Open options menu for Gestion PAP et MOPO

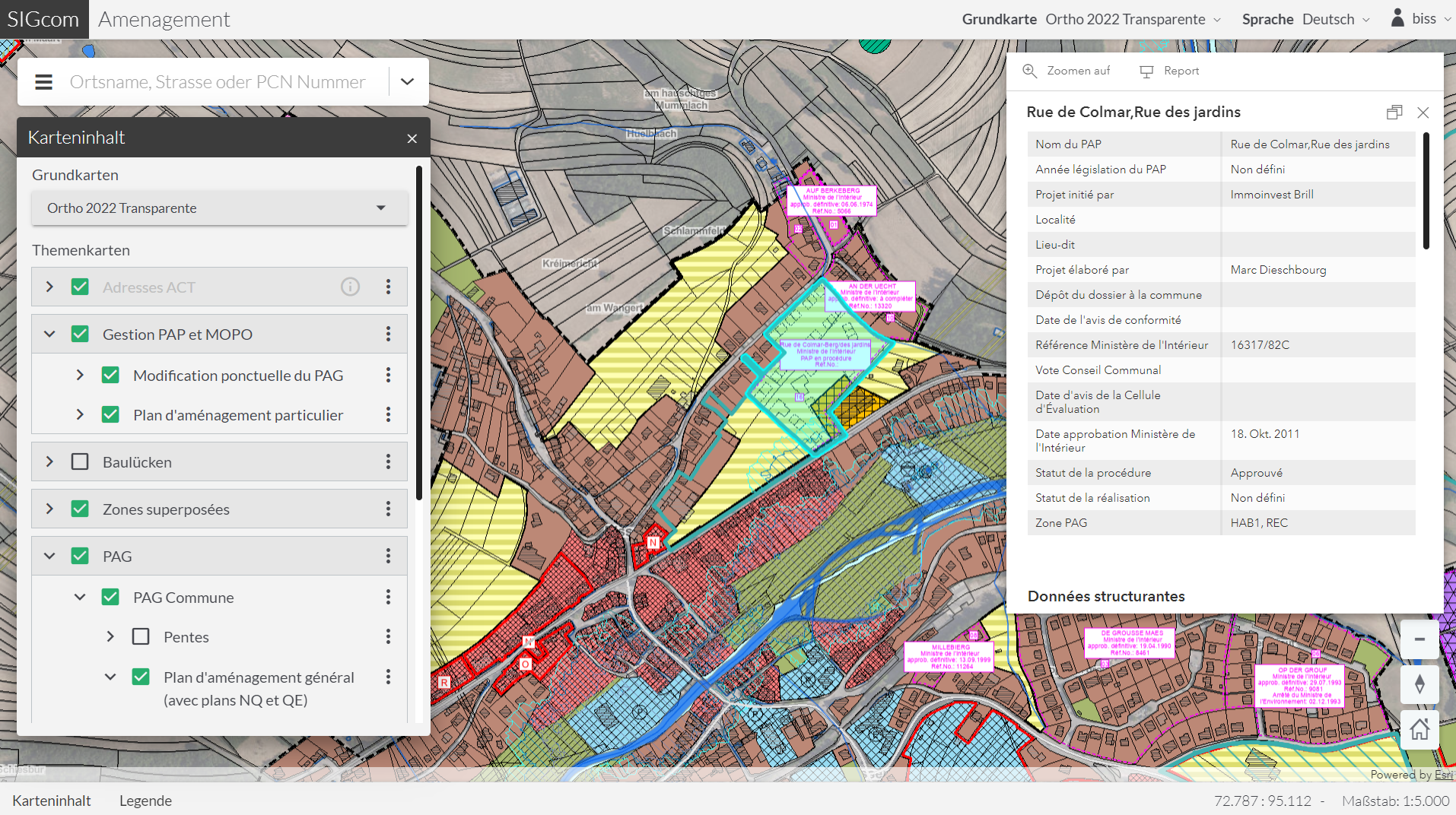coord(388,334)
